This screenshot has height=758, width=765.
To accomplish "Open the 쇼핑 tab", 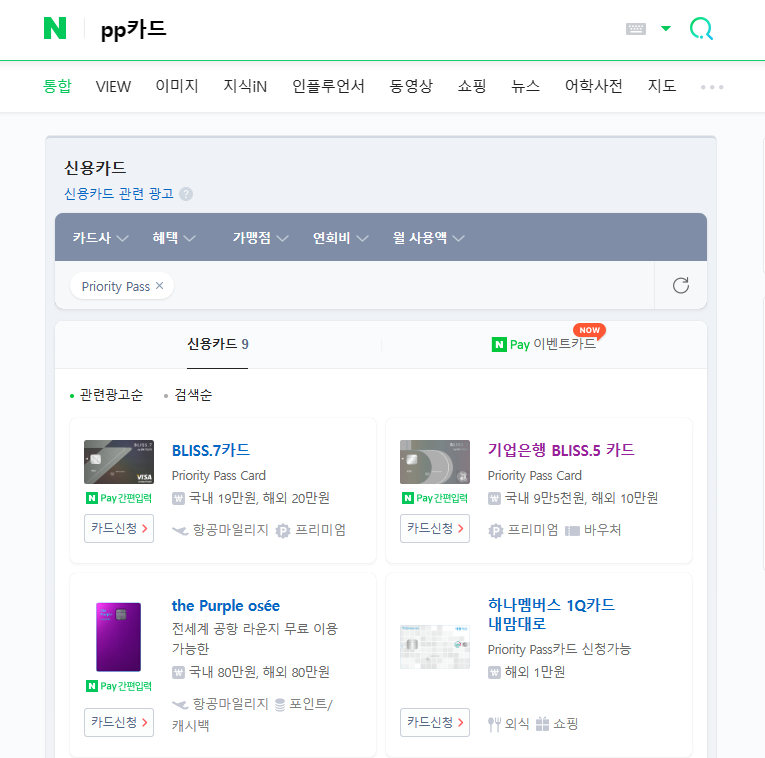I will pyautogui.click(x=472, y=86).
